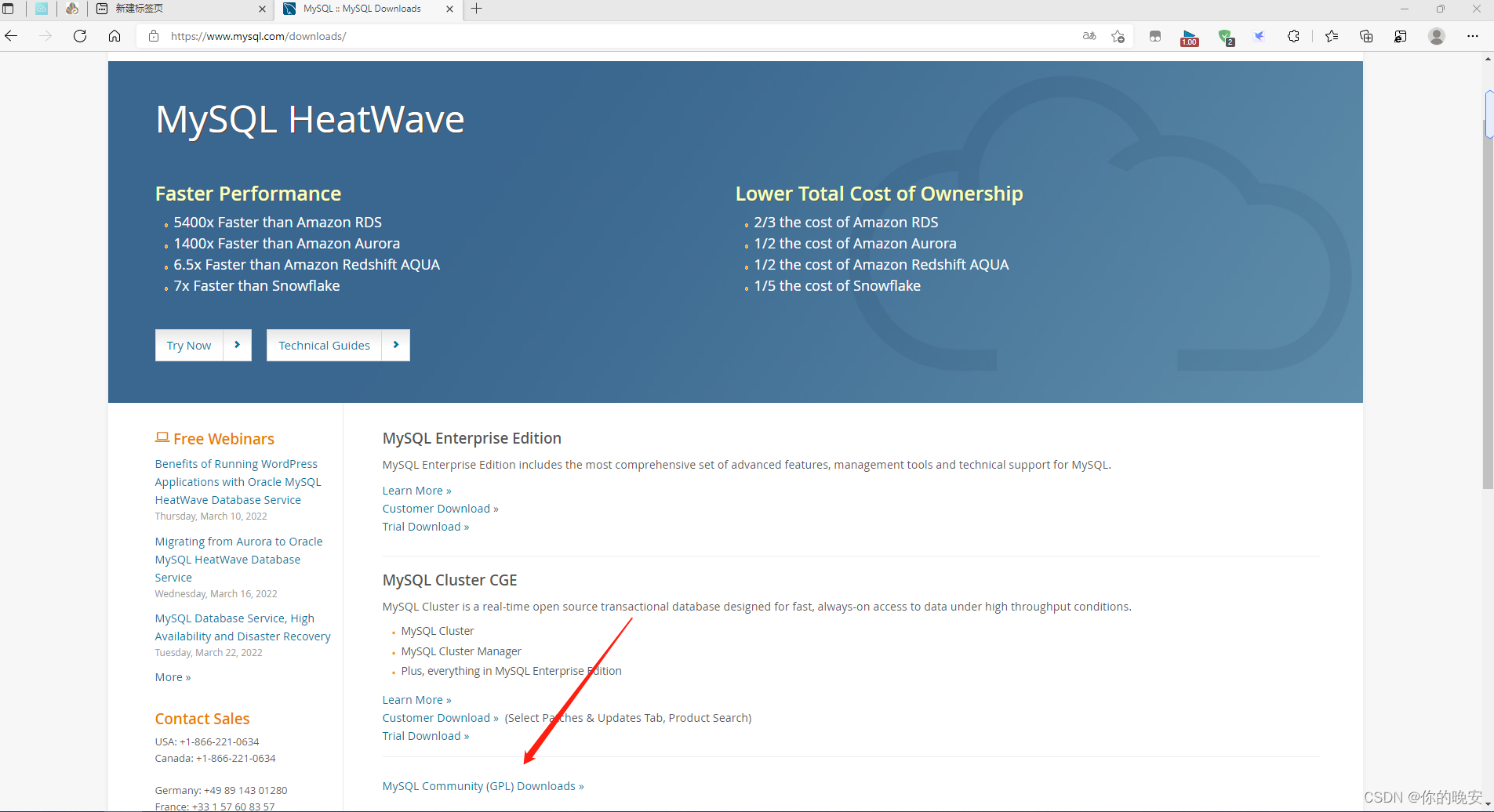Click the site lock icon in address bar
1494x812 pixels.
point(154,36)
